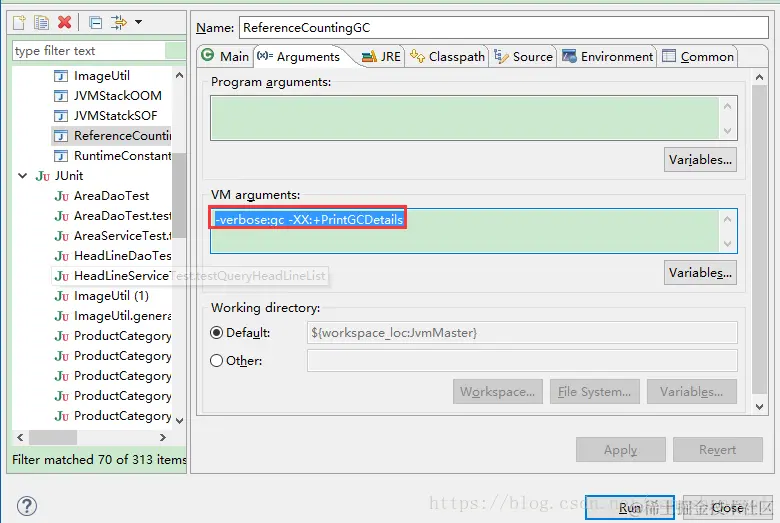Switch to the Arguments tab
780x523 pixels.
coord(298,56)
